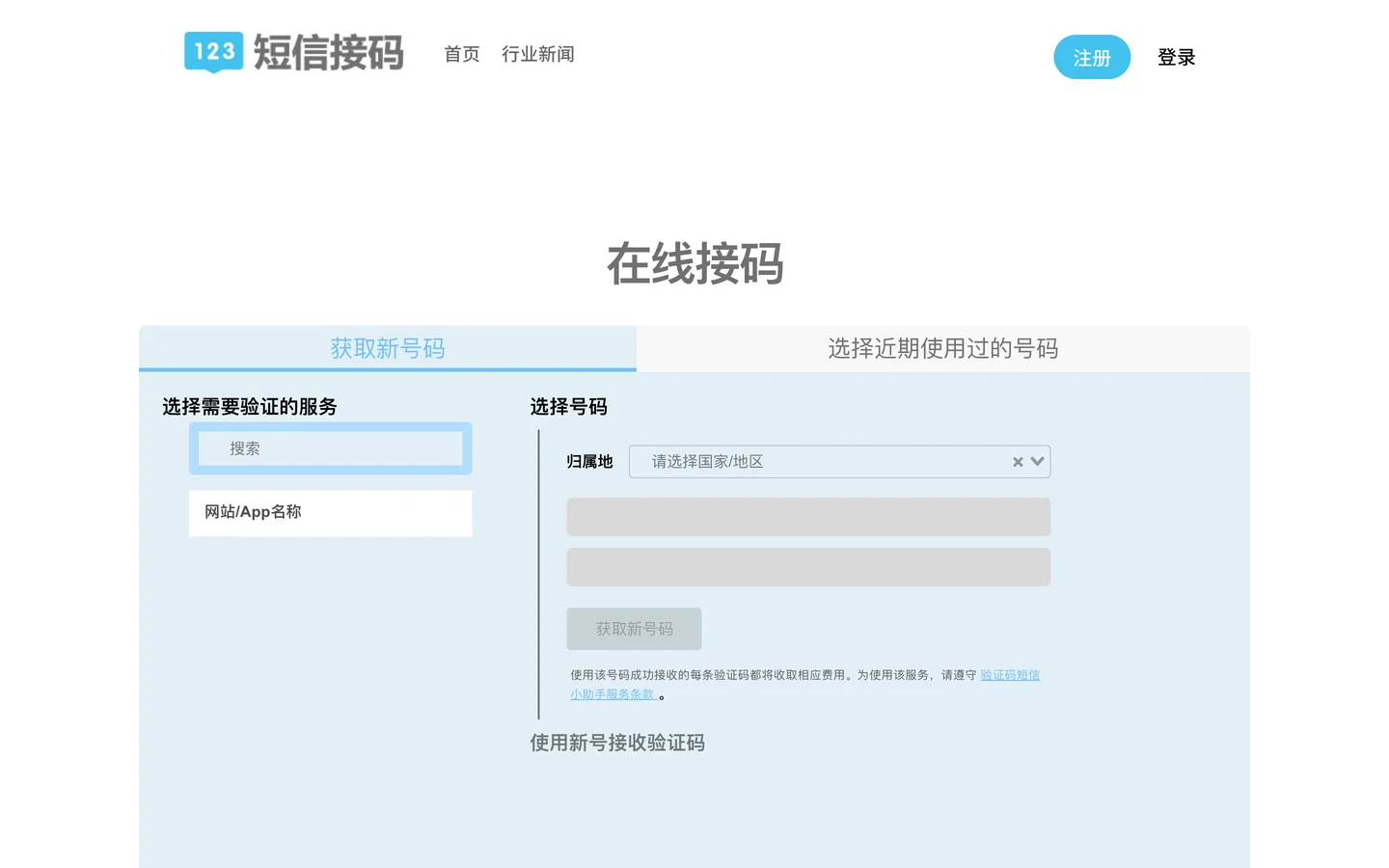
Task: Click the 短信接码 site name text
Action: pos(328,53)
